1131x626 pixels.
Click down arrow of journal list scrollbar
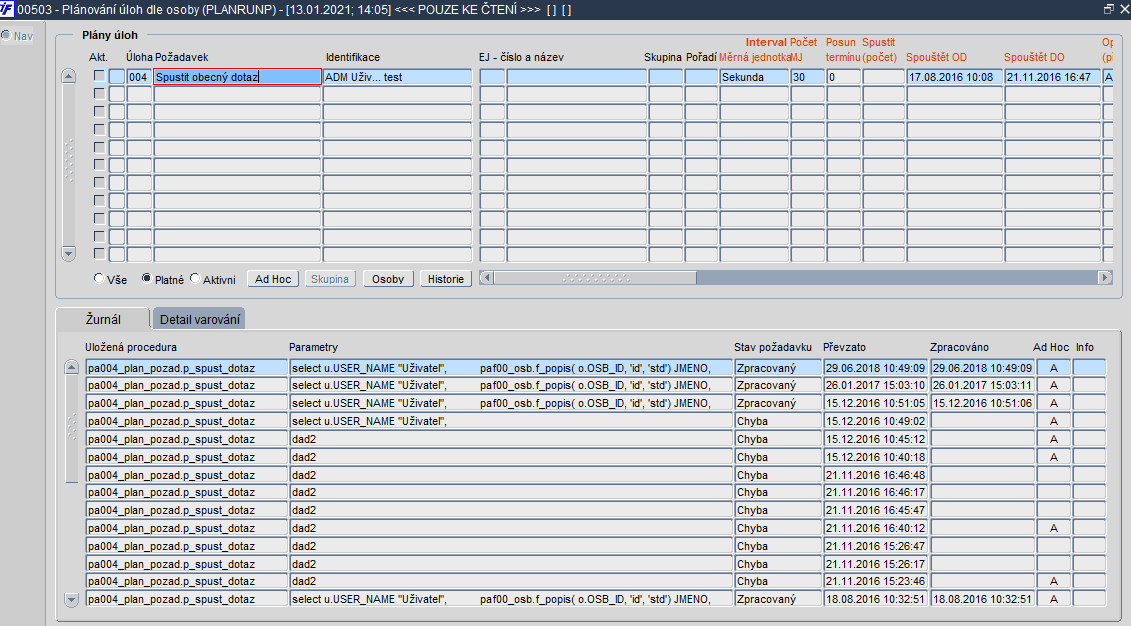(71, 599)
